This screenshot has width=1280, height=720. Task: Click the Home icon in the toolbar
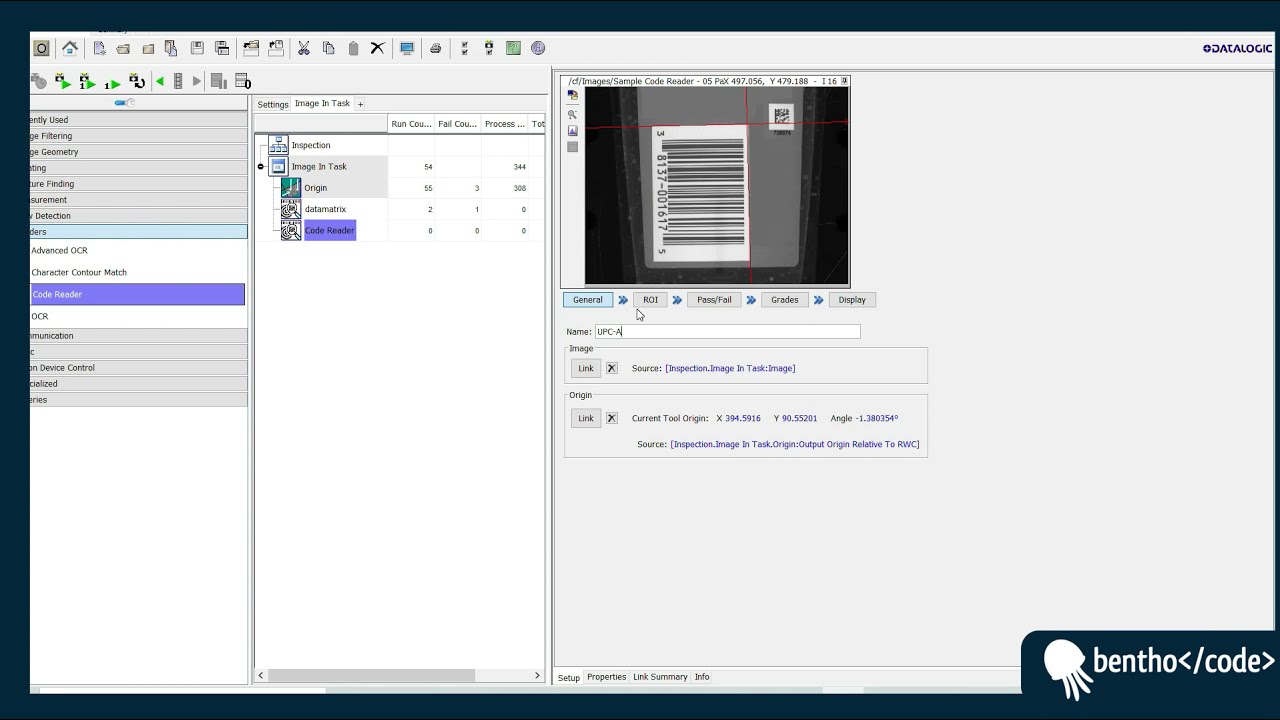pyautogui.click(x=70, y=48)
